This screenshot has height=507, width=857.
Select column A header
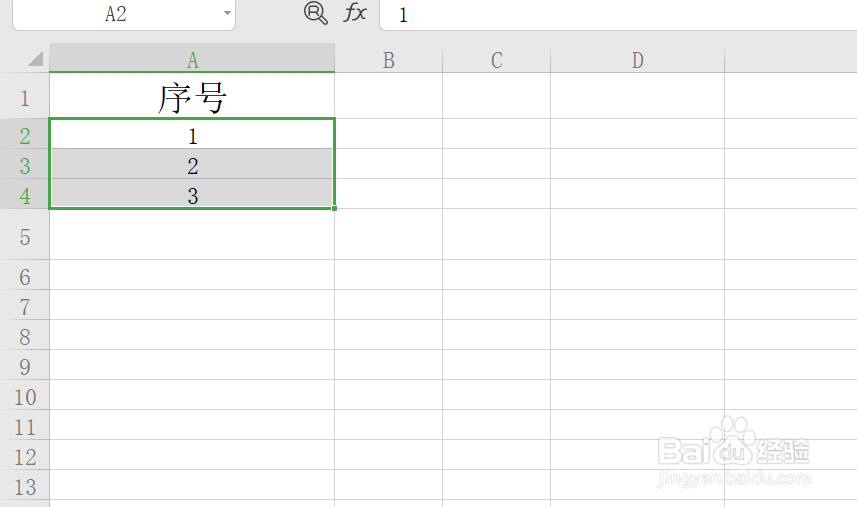tap(192, 60)
